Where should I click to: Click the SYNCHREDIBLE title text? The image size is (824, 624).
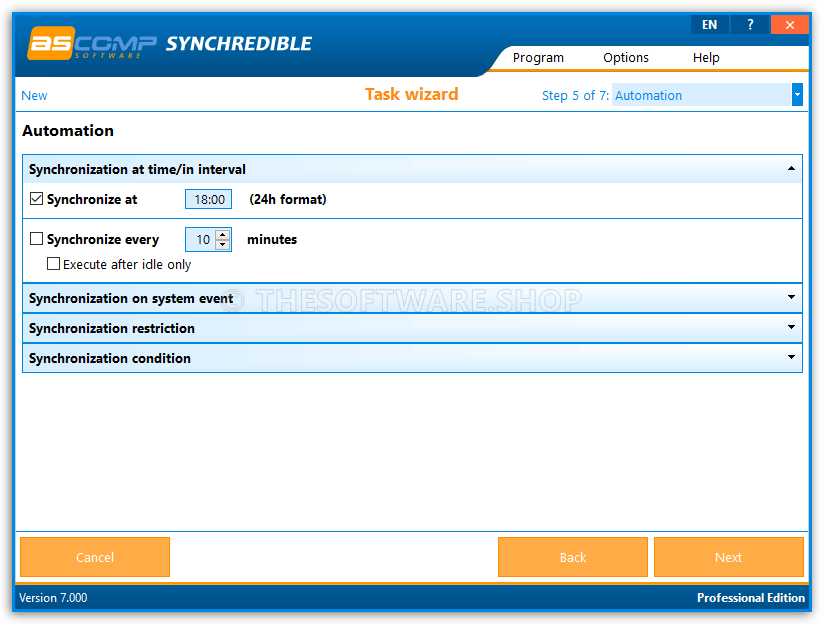click(239, 44)
